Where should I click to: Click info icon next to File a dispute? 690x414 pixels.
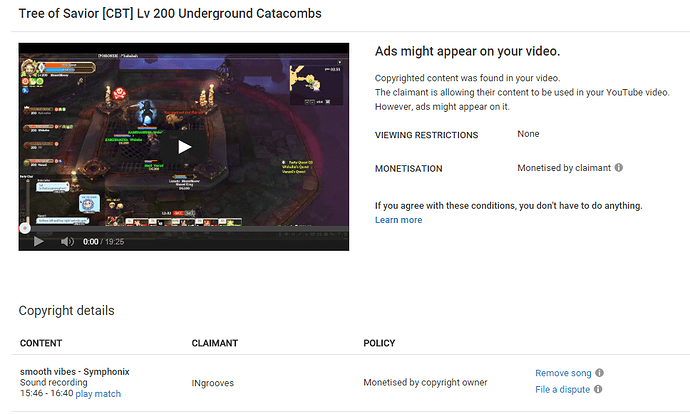coord(598,389)
